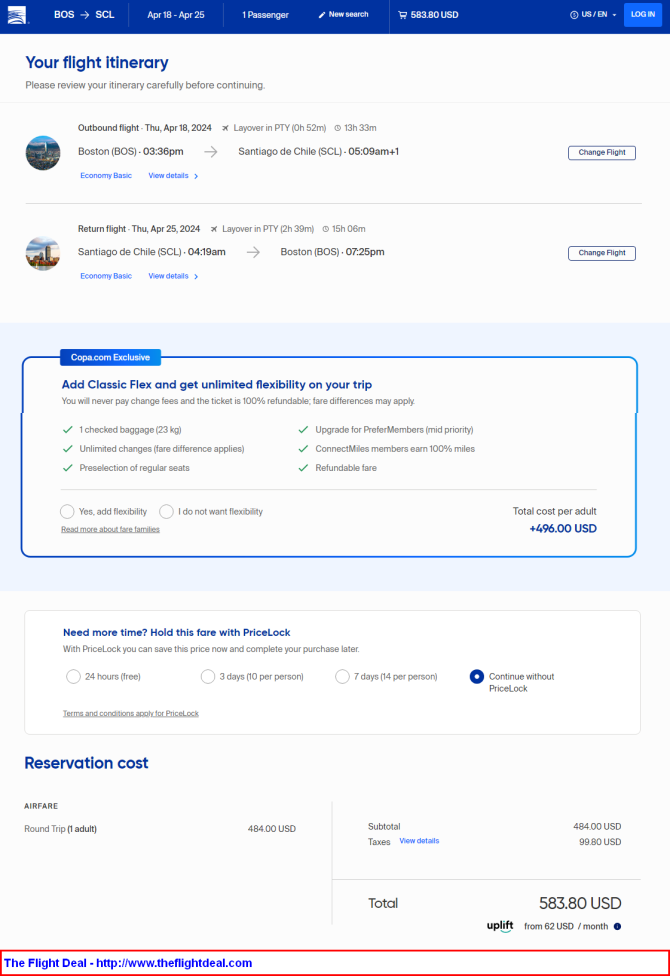Open the Apr 18 - Apr 25 dates item
Viewport: 670px width, 976px height.
pos(176,15)
